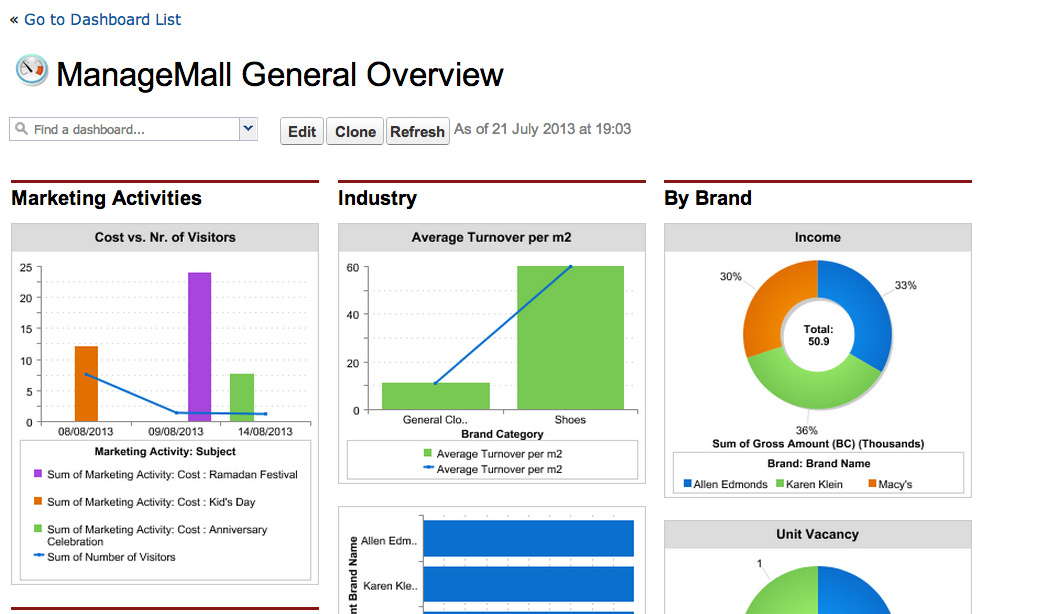Click the General Clo.. green bar
1044x614 pixels.
click(436, 396)
